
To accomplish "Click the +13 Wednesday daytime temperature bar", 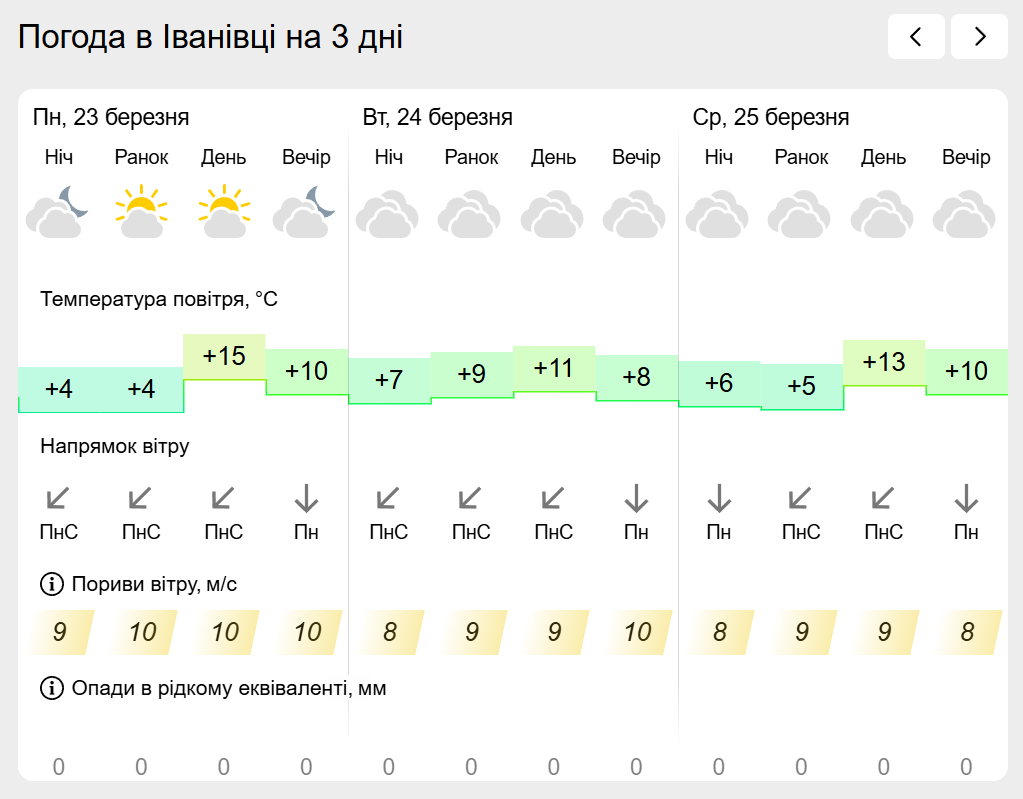I will pyautogui.click(x=884, y=362).
